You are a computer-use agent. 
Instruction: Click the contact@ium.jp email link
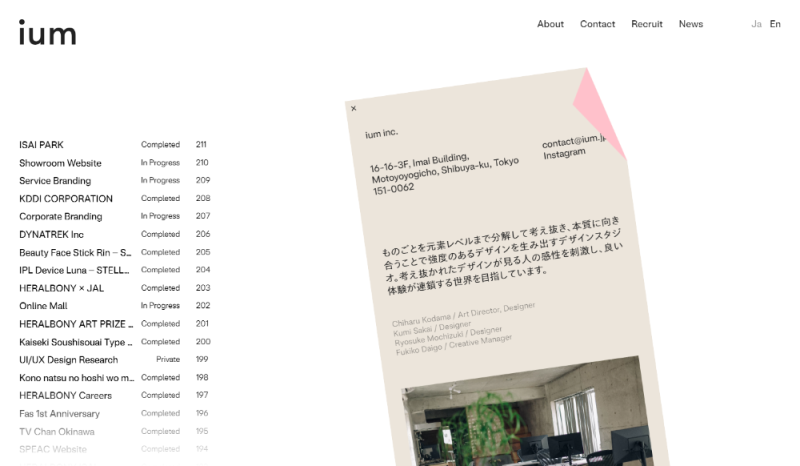click(573, 140)
